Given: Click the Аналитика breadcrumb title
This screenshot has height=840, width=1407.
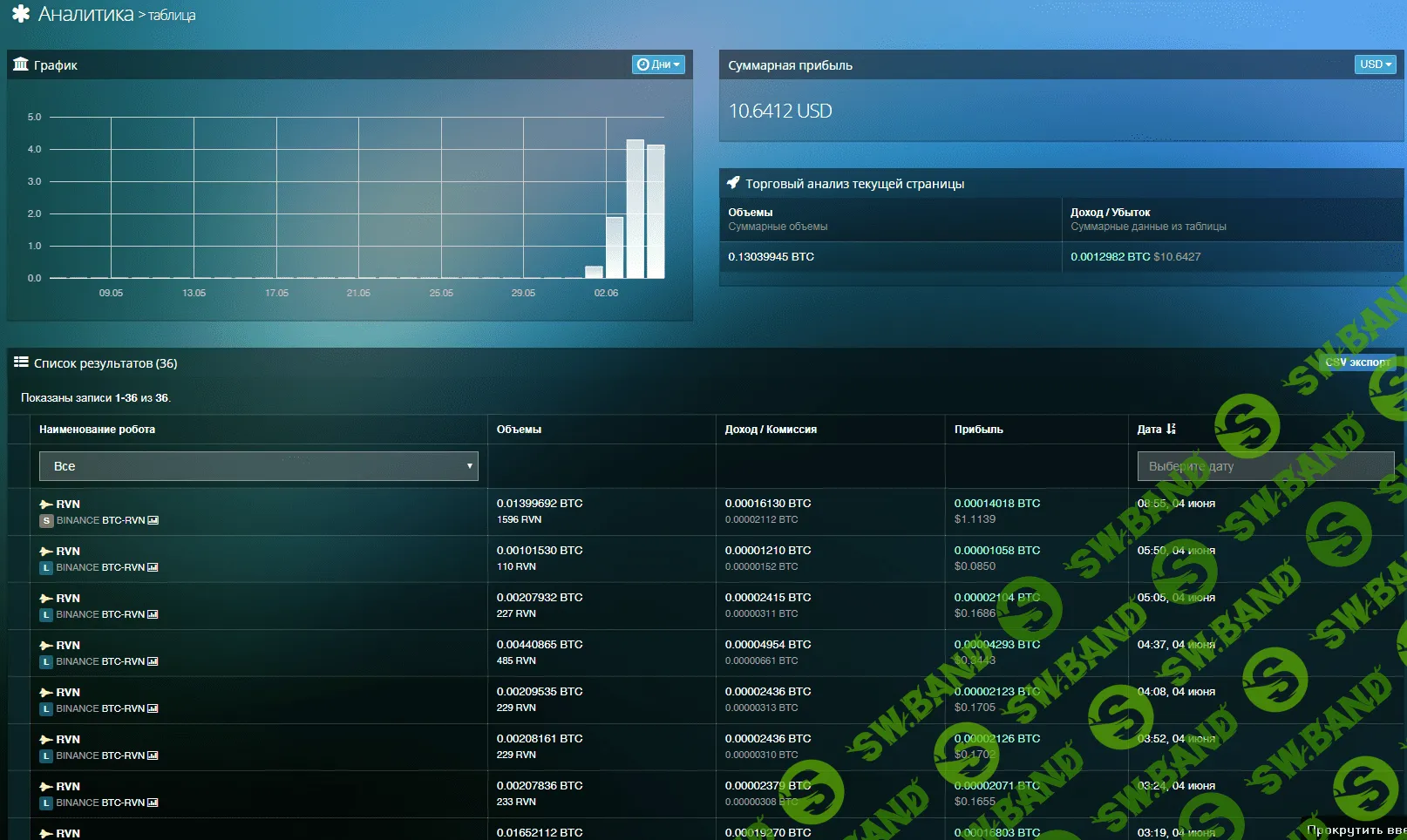Looking at the screenshot, I should (85, 14).
